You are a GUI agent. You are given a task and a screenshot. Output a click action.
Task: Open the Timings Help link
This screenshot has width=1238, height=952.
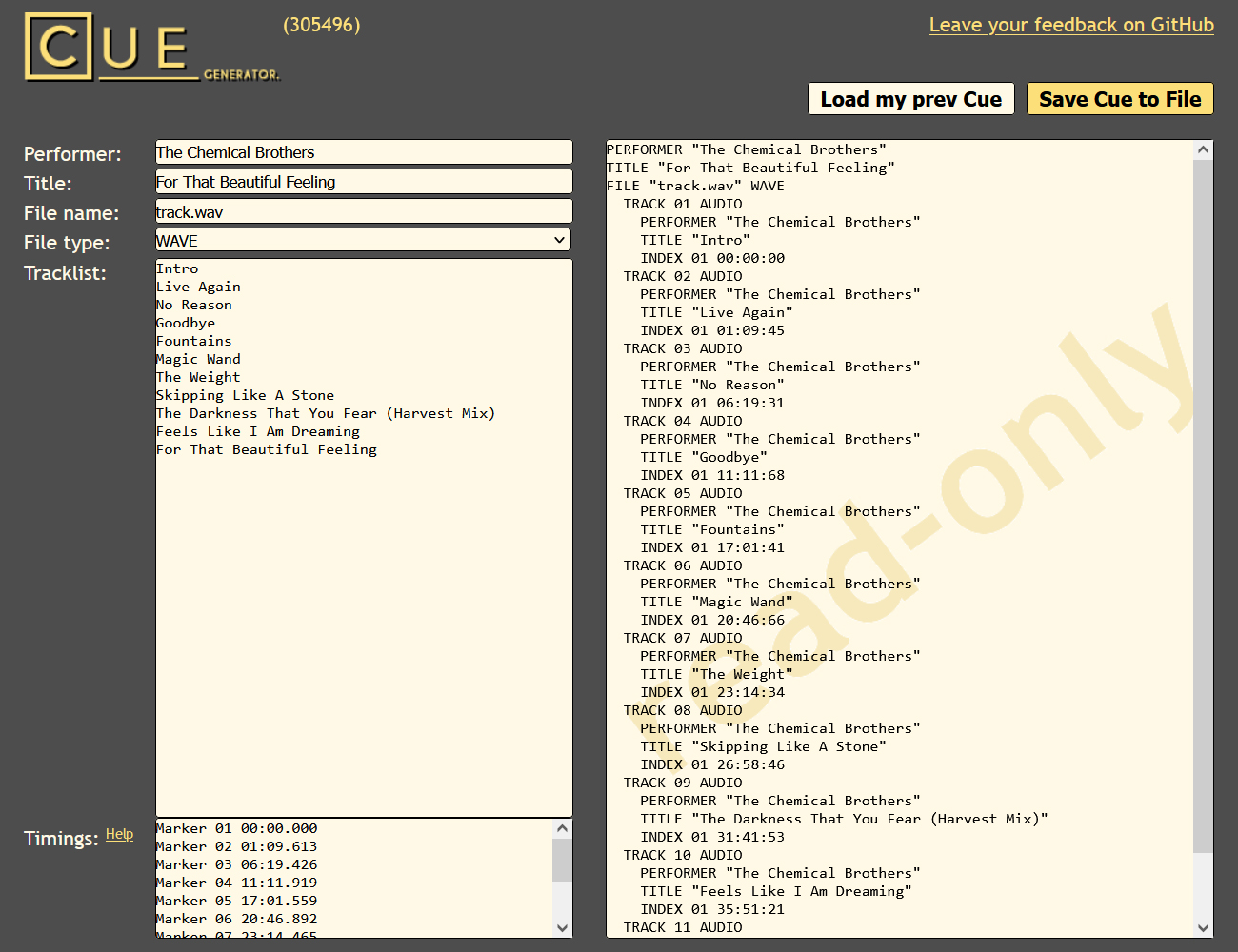119,834
